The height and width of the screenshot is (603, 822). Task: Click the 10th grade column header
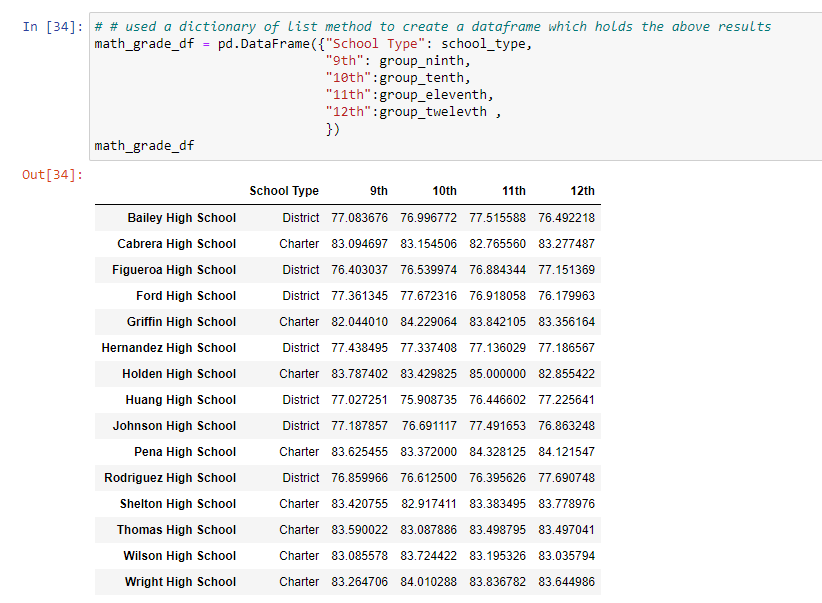click(x=444, y=191)
